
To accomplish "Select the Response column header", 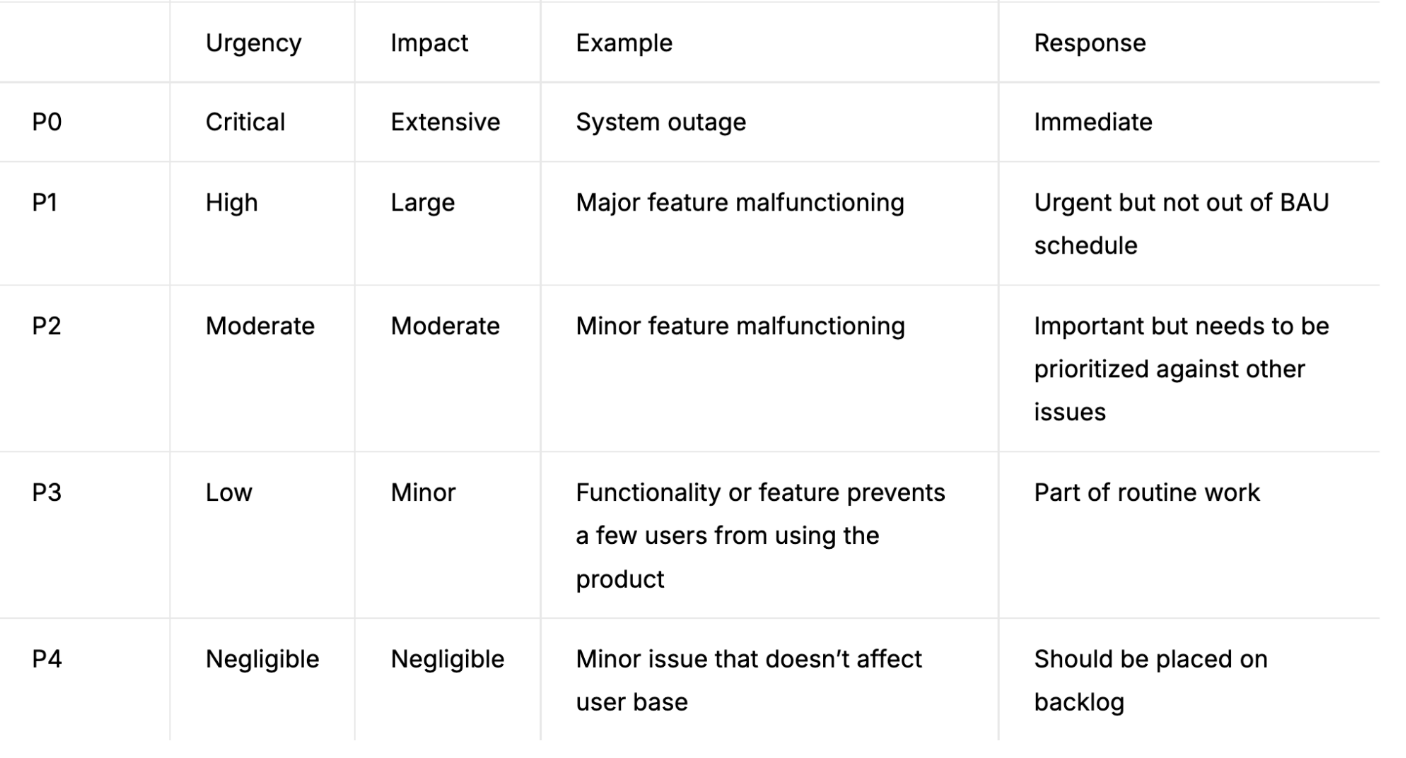I will point(1089,44).
